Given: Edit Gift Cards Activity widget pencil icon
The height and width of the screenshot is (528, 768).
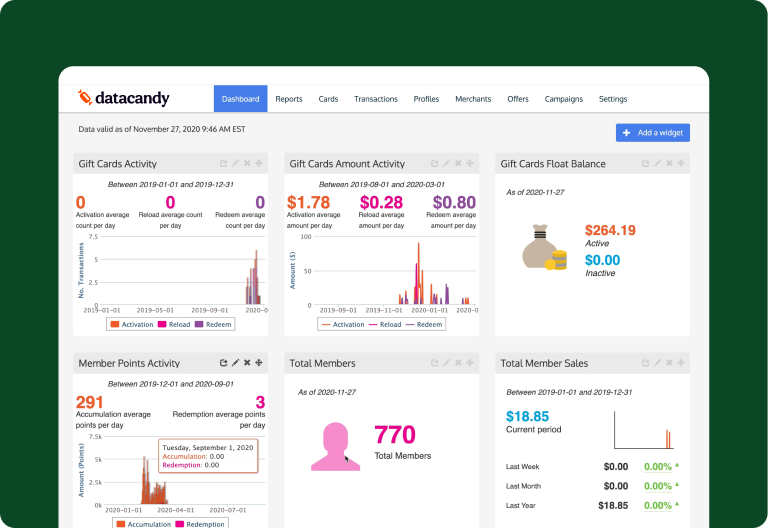Looking at the screenshot, I should (236, 164).
